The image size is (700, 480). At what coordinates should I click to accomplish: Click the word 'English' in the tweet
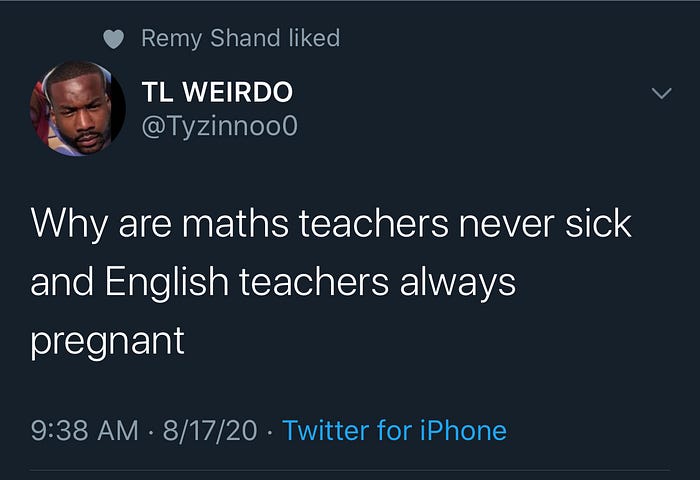(167, 282)
